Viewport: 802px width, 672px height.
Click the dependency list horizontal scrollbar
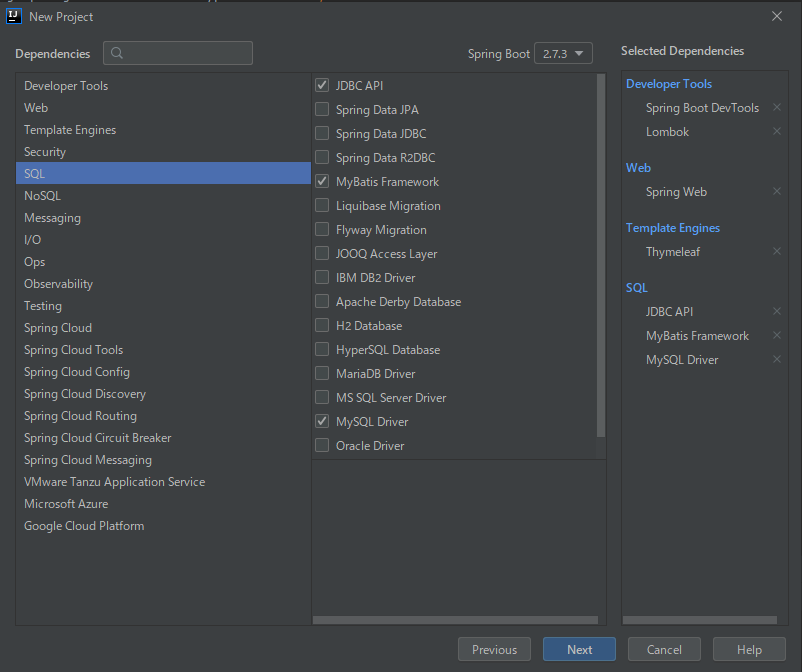[x=455, y=620]
